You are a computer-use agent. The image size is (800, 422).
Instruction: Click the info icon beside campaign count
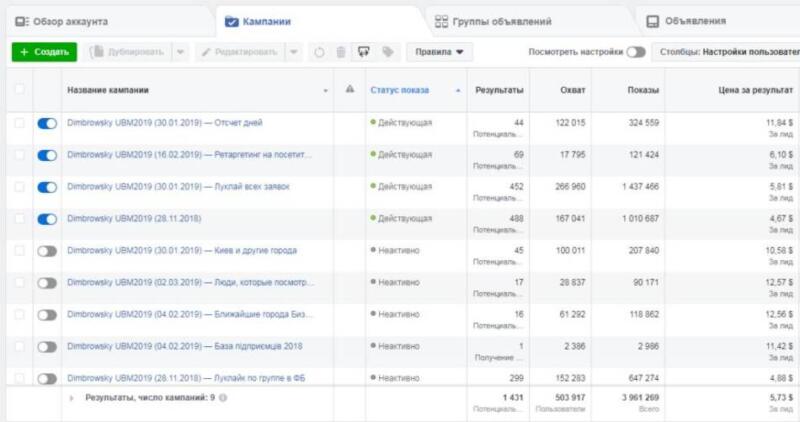[x=222, y=397]
